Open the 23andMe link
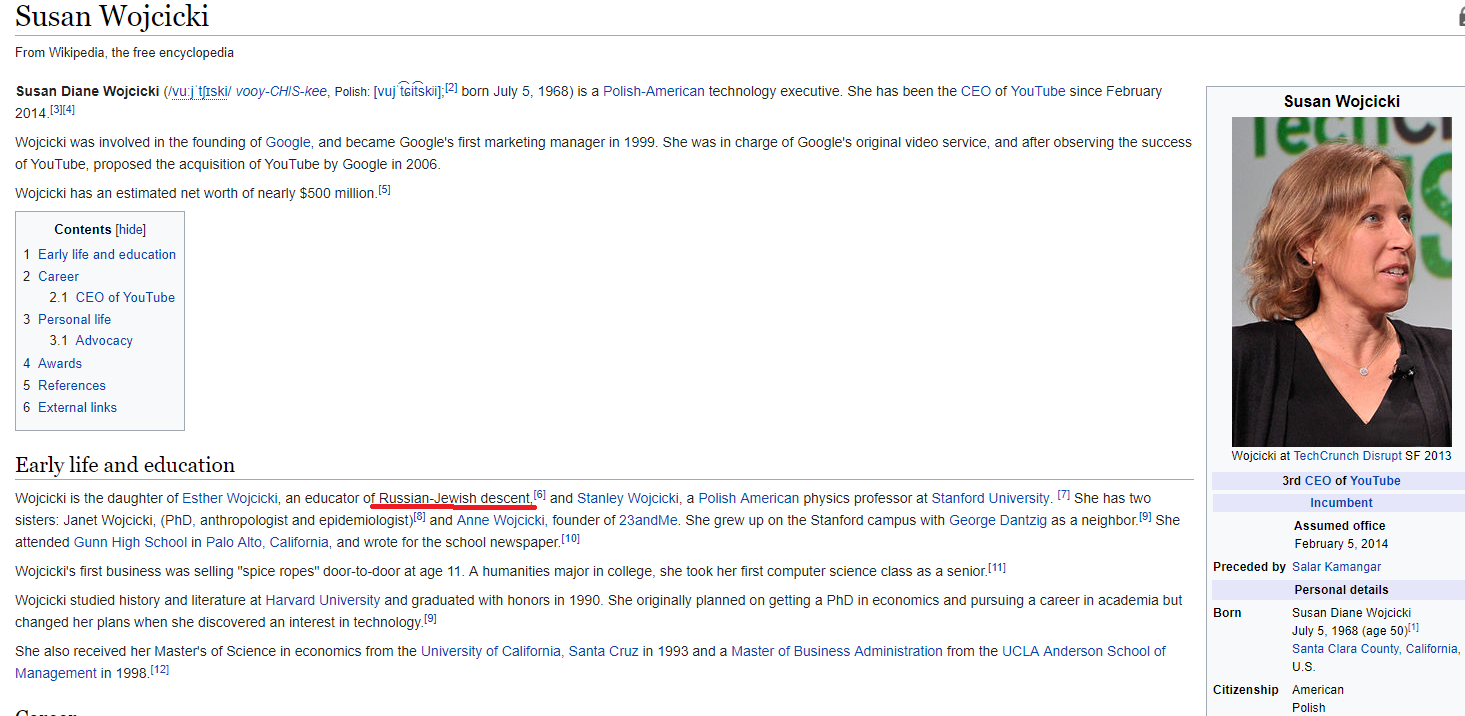 click(648, 520)
